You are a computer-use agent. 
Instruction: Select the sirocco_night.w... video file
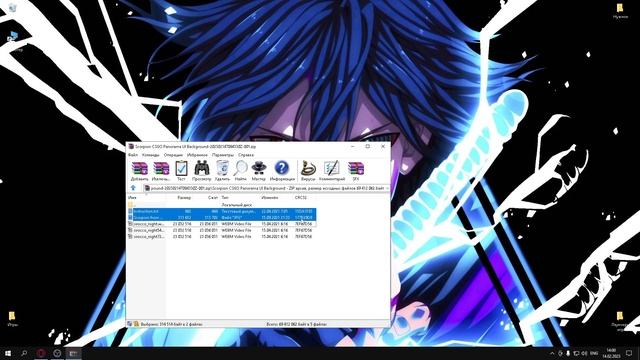pyautogui.click(x=221, y=224)
